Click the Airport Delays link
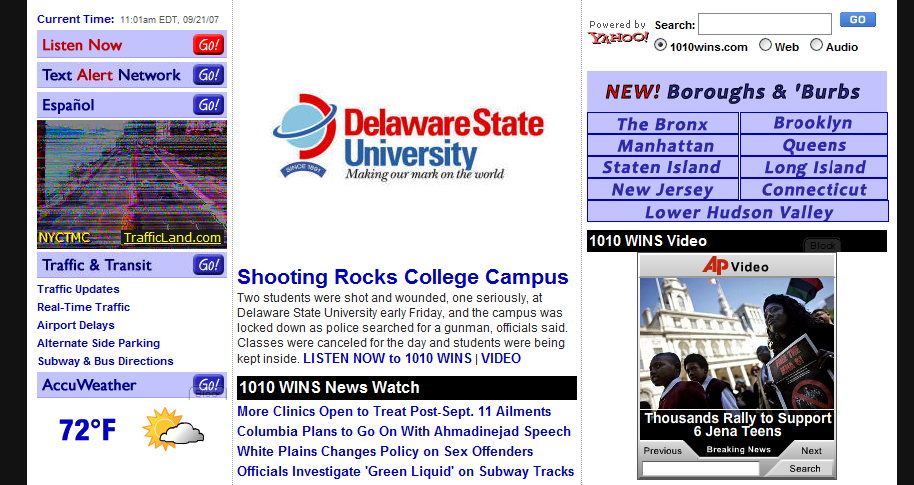The width and height of the screenshot is (914, 485). tap(76, 325)
